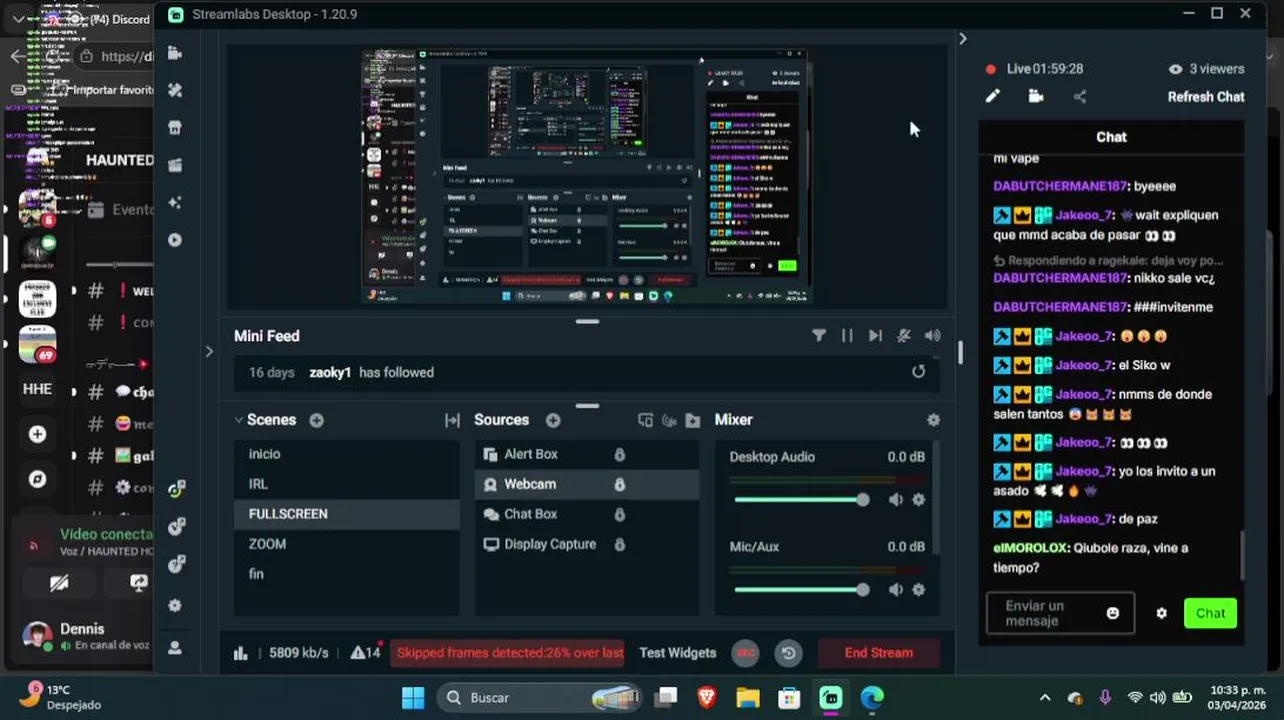Add a source folder
Viewport: 1284px width, 720px height.
[x=693, y=420]
